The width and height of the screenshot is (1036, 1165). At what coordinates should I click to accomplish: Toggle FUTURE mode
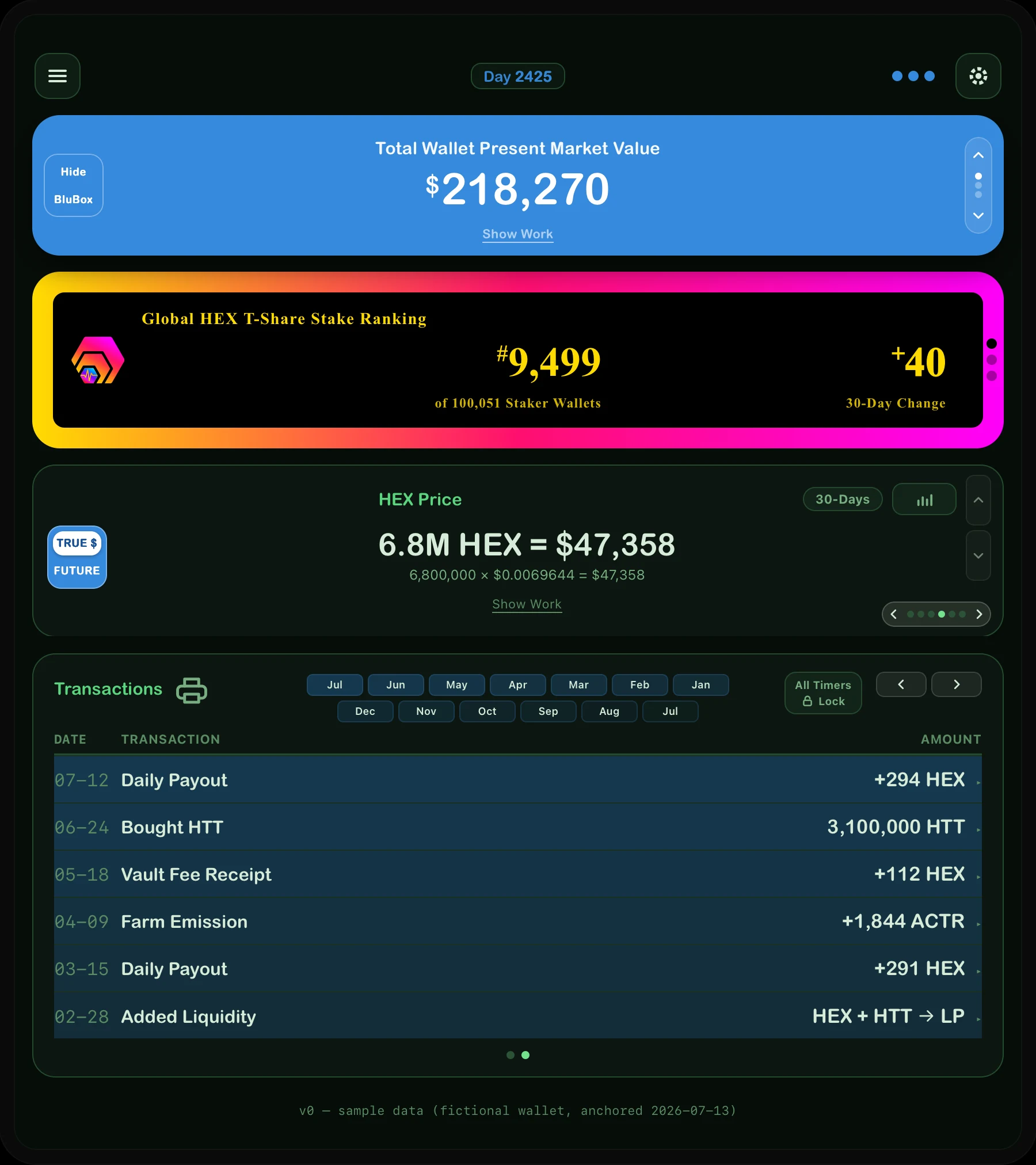(x=77, y=570)
